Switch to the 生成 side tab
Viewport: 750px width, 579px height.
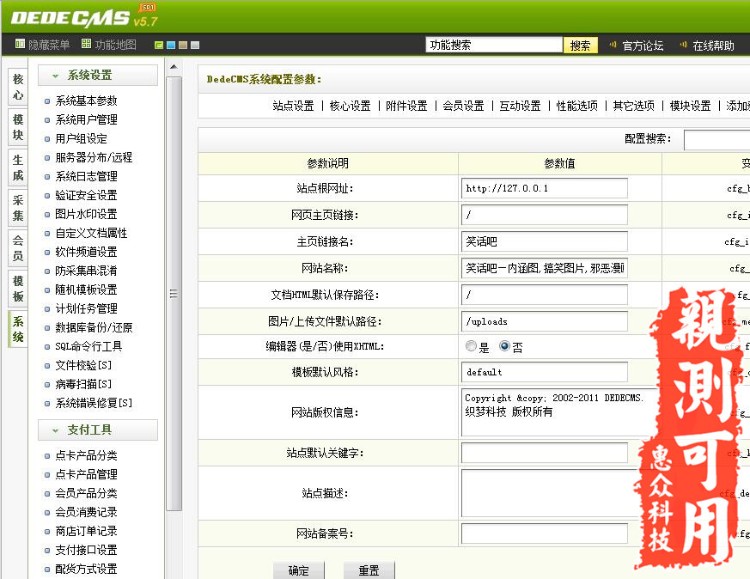[18, 167]
